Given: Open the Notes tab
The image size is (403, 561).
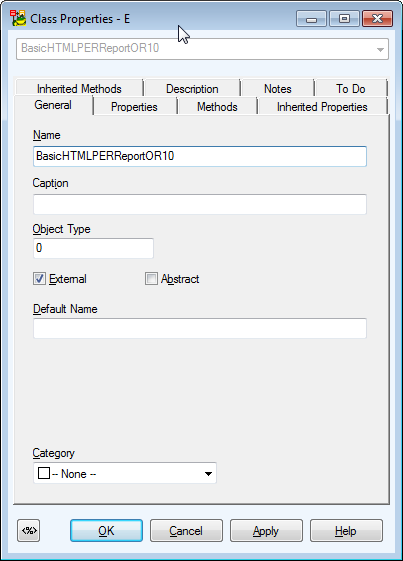Looking at the screenshot, I should (x=278, y=88).
